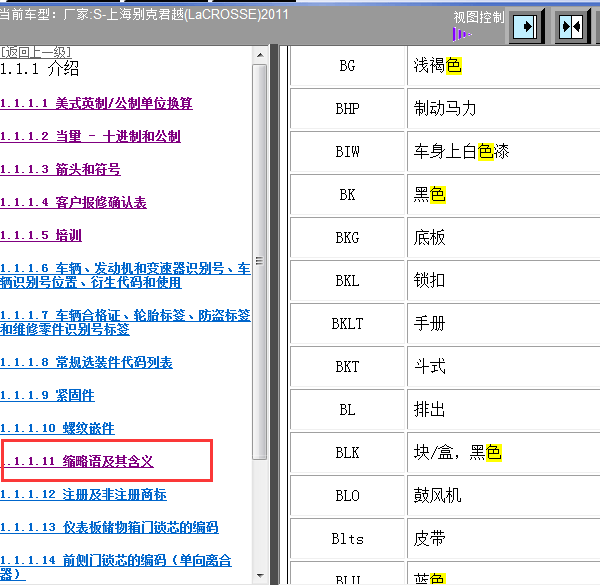Open 1.1.1.1 美式英制/公制单位换算
Image resolution: width=600 pixels, height=585 pixels.
coord(96,103)
